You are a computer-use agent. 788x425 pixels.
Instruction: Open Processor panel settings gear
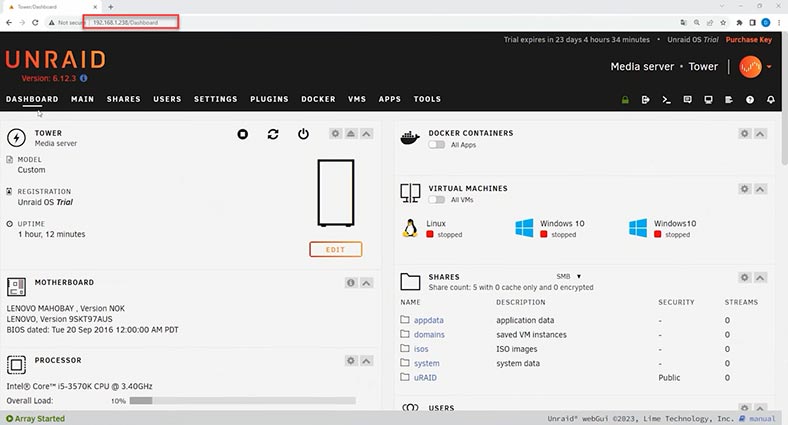(x=351, y=361)
